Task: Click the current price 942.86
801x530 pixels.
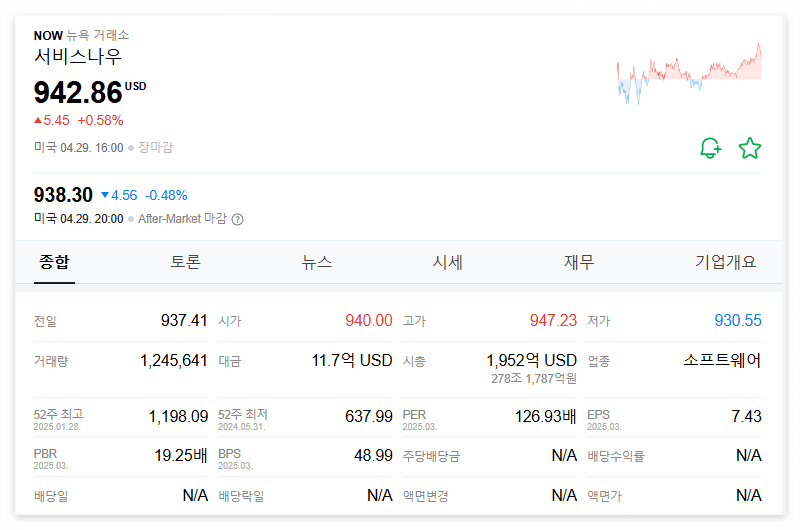Action: [x=78, y=92]
